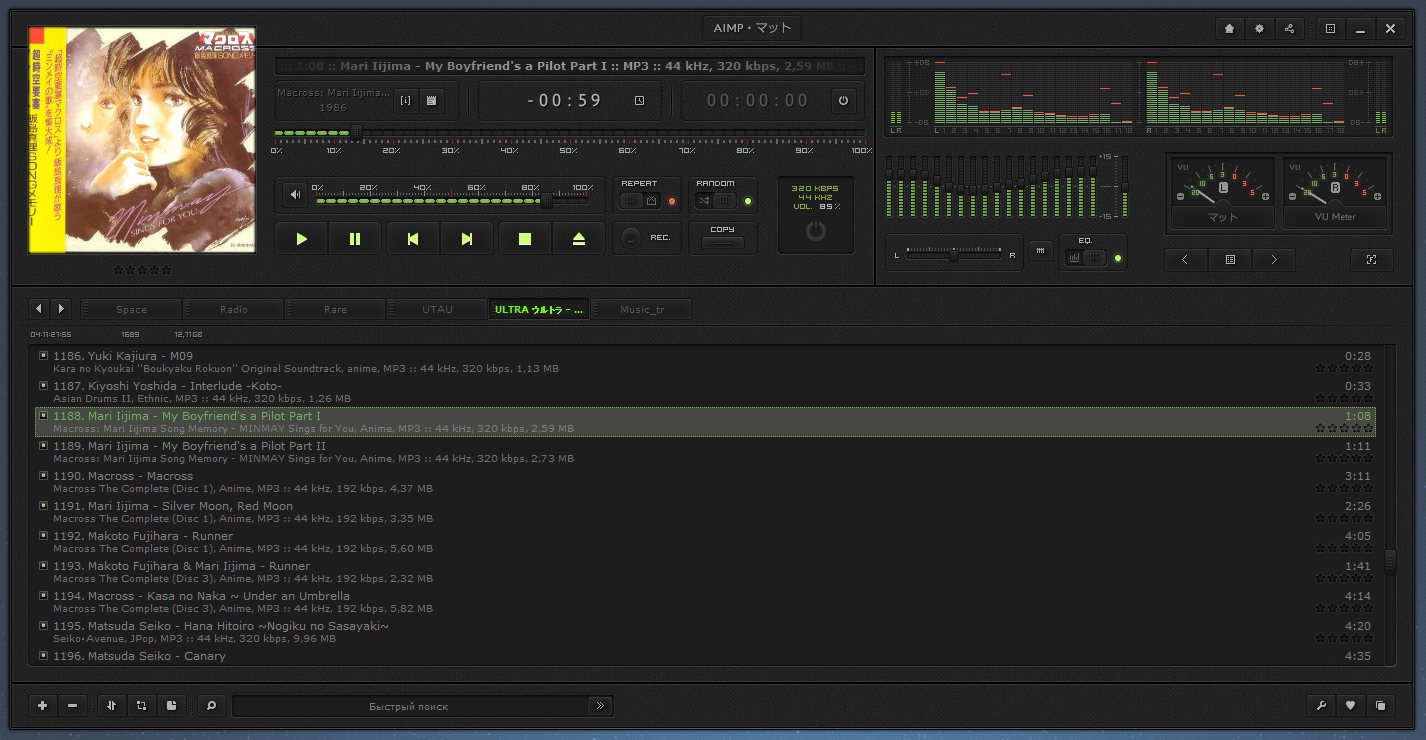Select the Radio playlist tab
Viewport: 1426px width, 740px height.
[x=234, y=309]
